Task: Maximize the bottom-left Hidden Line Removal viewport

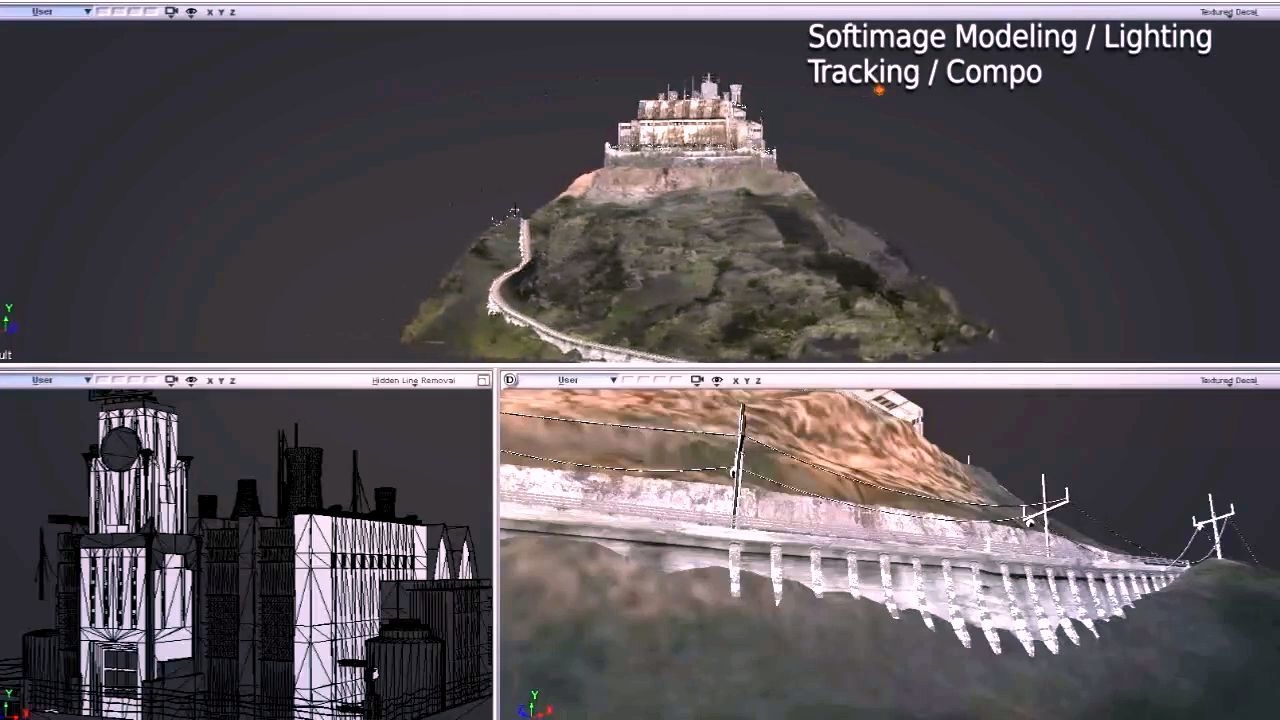Action: pyautogui.click(x=483, y=380)
